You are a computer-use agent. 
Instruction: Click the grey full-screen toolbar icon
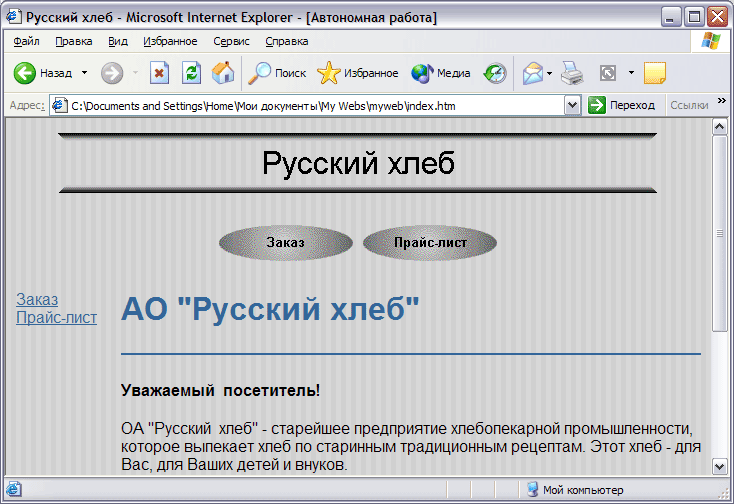coord(608,73)
